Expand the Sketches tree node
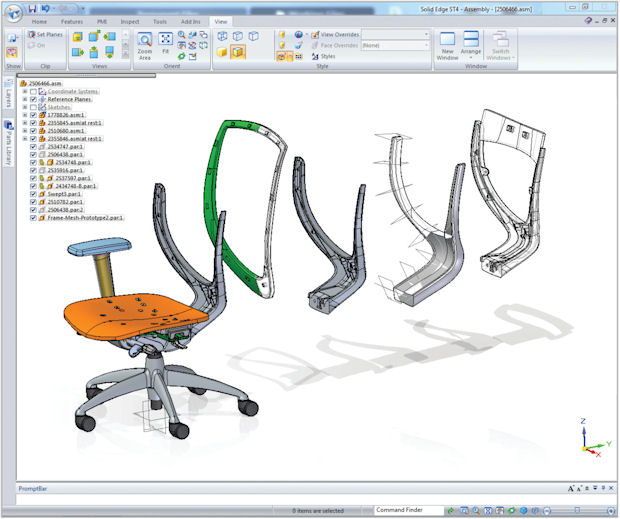This screenshot has width=620, height=519. click(24, 108)
